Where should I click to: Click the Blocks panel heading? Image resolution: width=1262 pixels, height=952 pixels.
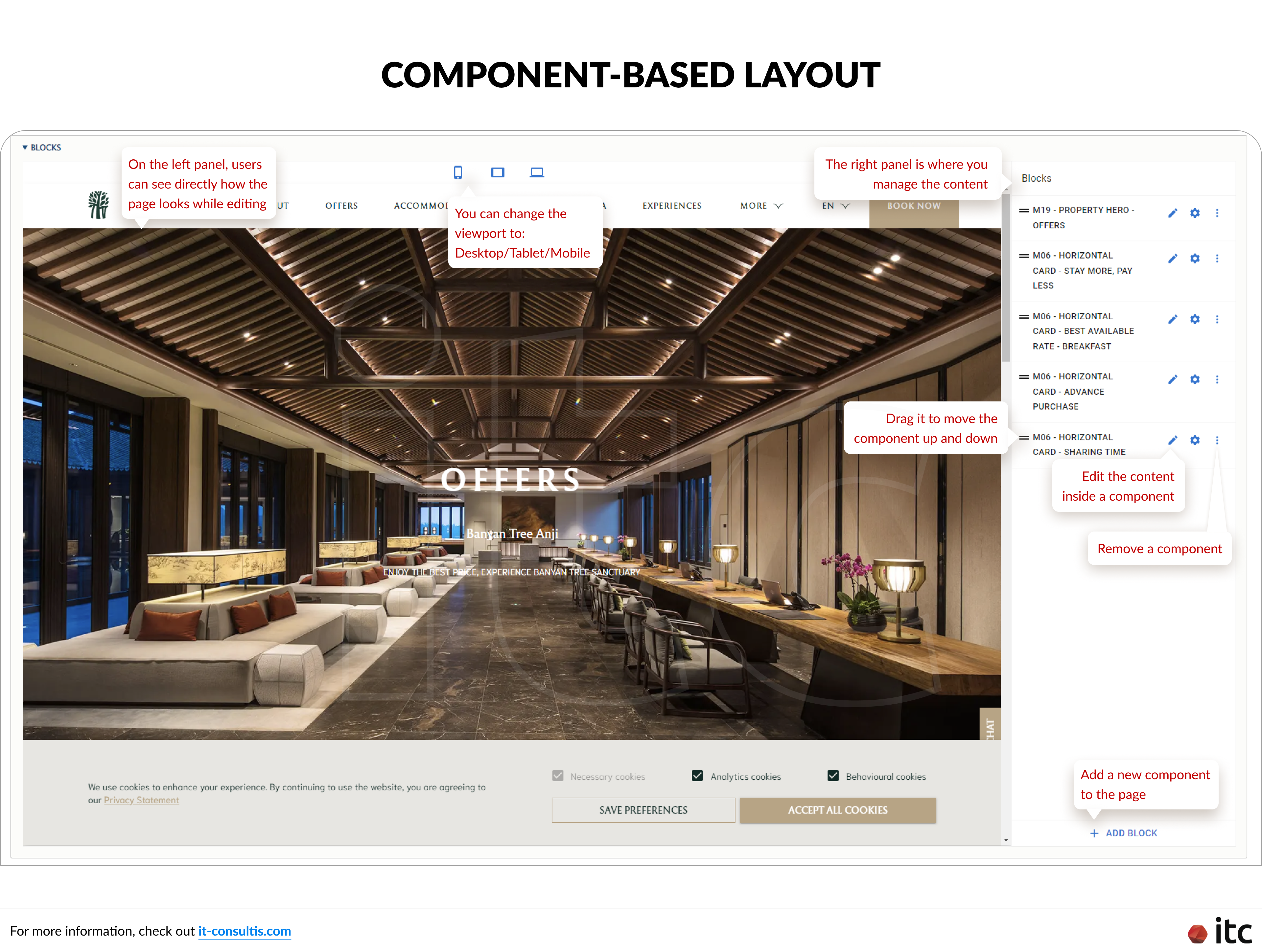pos(1036,178)
